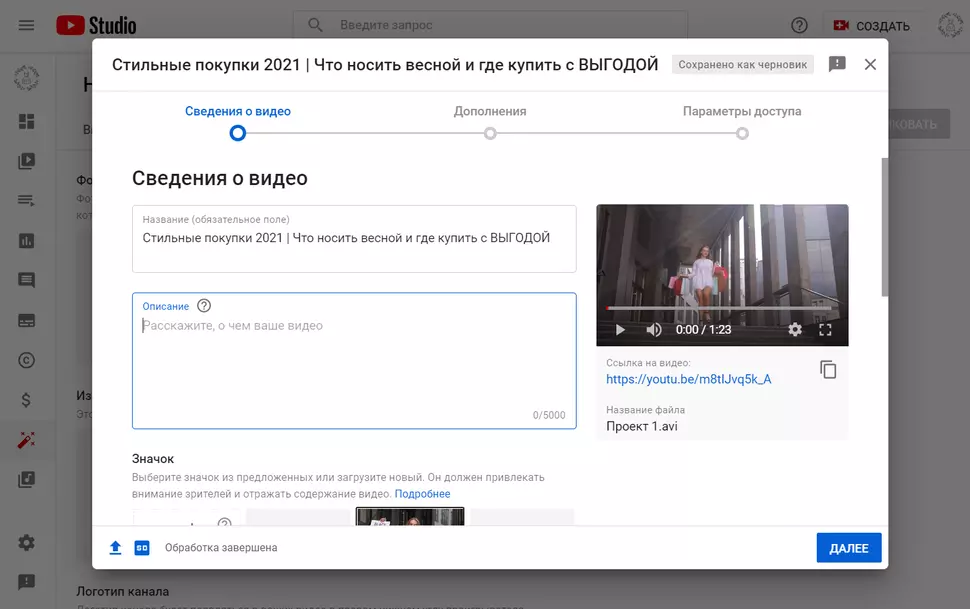Open the youtu.be video link
970x609 pixels.
(688, 379)
